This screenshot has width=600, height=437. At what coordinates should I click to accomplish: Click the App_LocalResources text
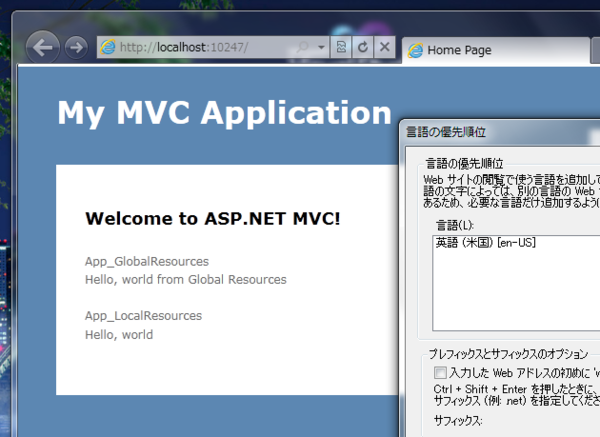coord(143,316)
